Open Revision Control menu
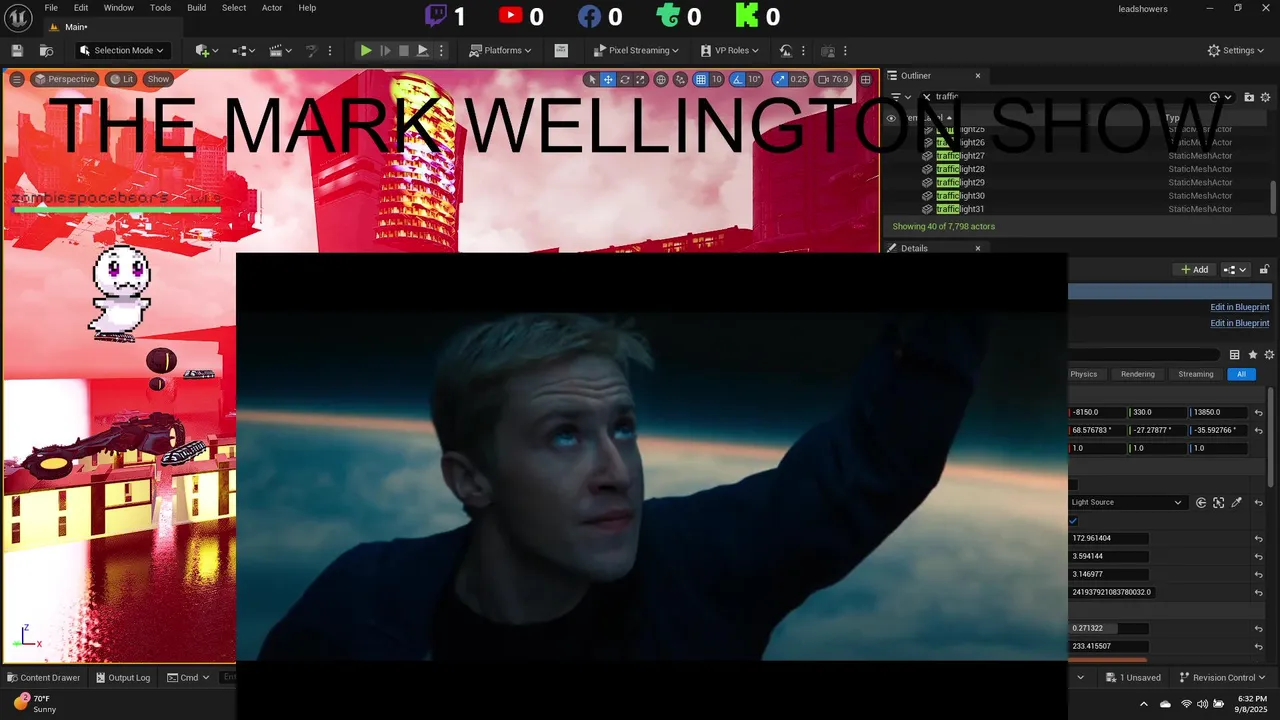This screenshot has height=720, width=1280. pyautogui.click(x=1223, y=677)
